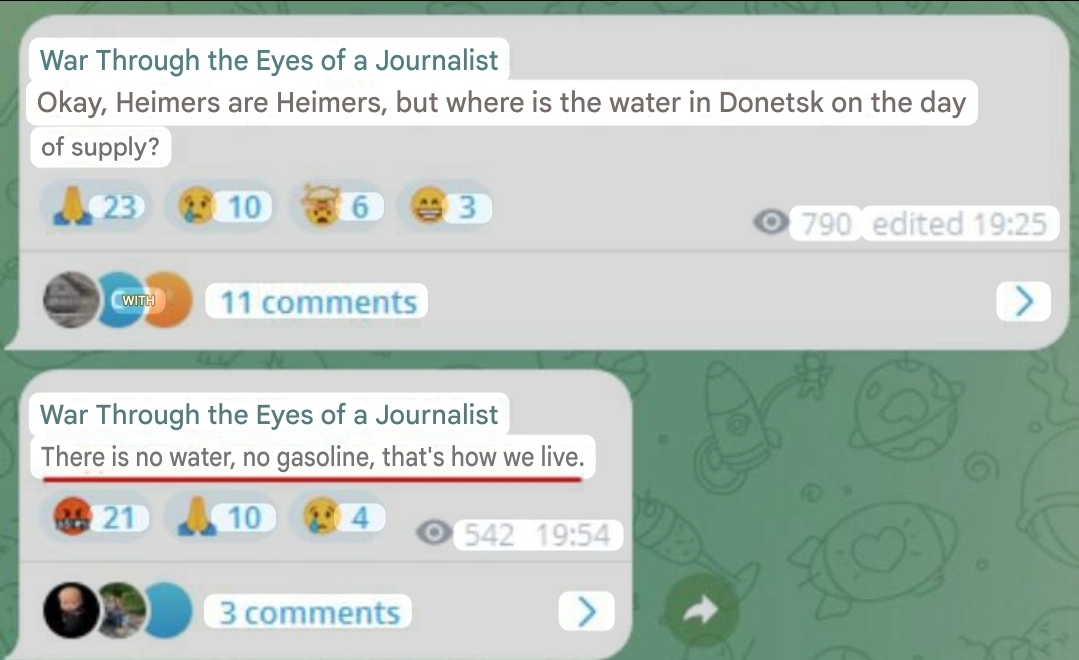1079x660 pixels.
Task: Click the eye views icon showing 790
Action: coord(771,222)
